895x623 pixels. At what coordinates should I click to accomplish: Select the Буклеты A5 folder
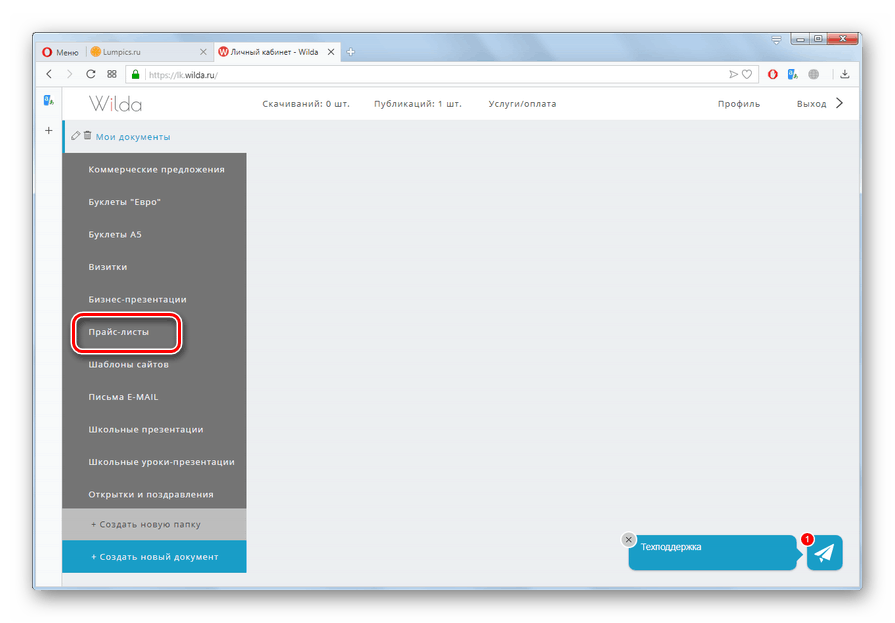tap(155, 235)
